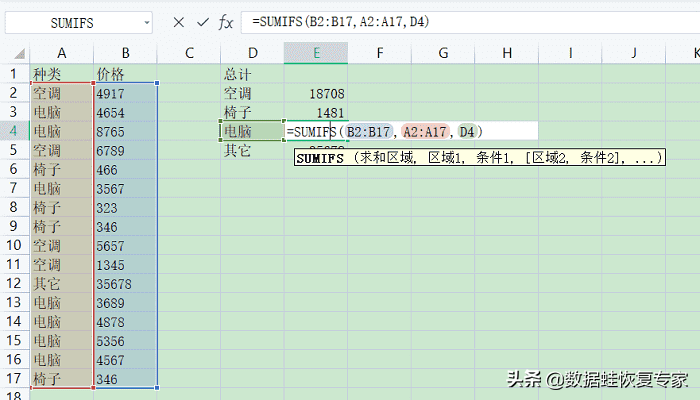Click cell with value 4878
This screenshot has height=400, width=700.
pyautogui.click(x=125, y=321)
